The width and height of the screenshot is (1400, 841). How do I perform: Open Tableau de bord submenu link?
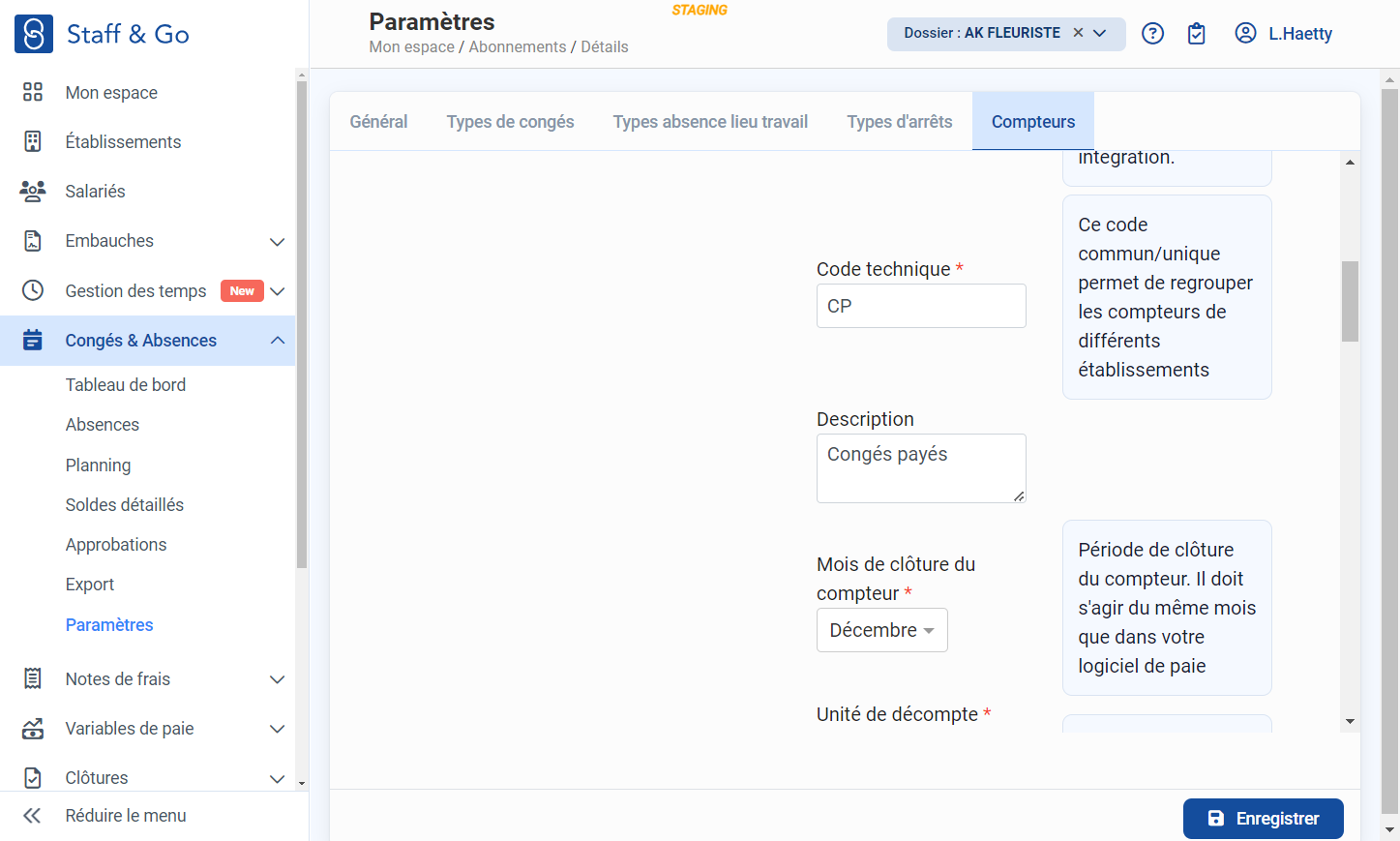pos(126,385)
